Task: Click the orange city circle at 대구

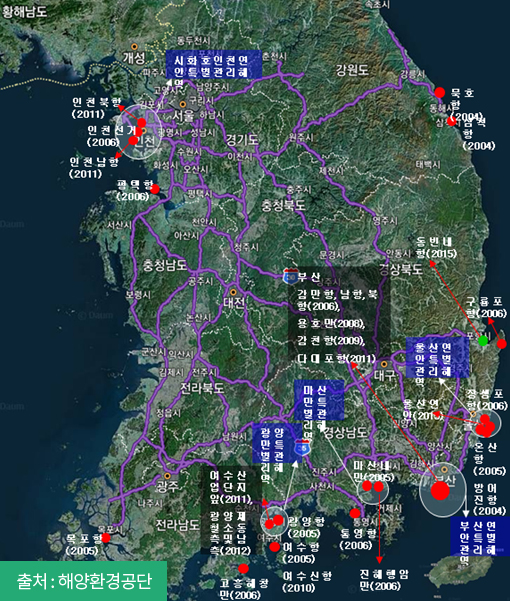Action: coord(384,364)
